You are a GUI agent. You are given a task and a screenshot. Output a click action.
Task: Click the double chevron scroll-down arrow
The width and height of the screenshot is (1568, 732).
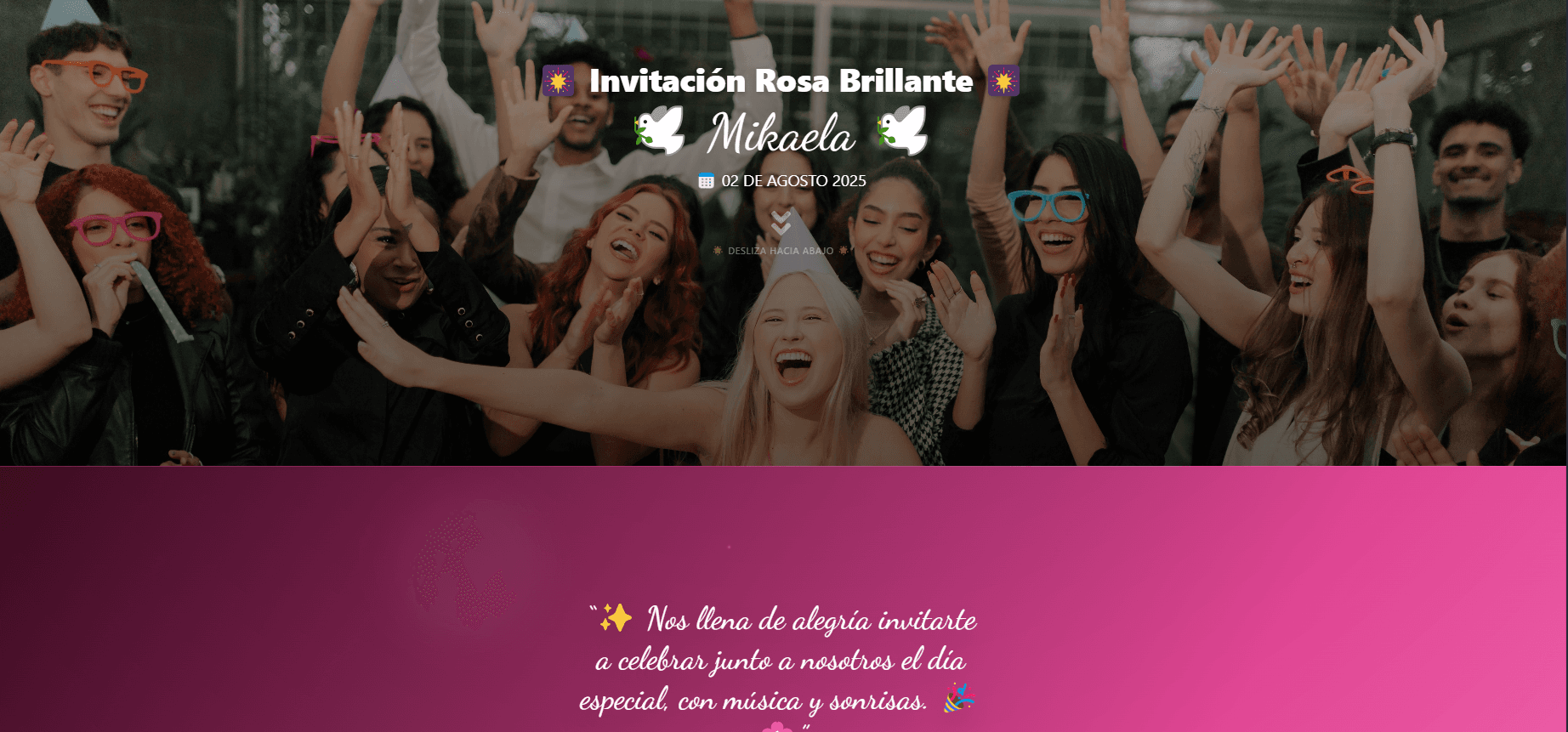coord(781,224)
